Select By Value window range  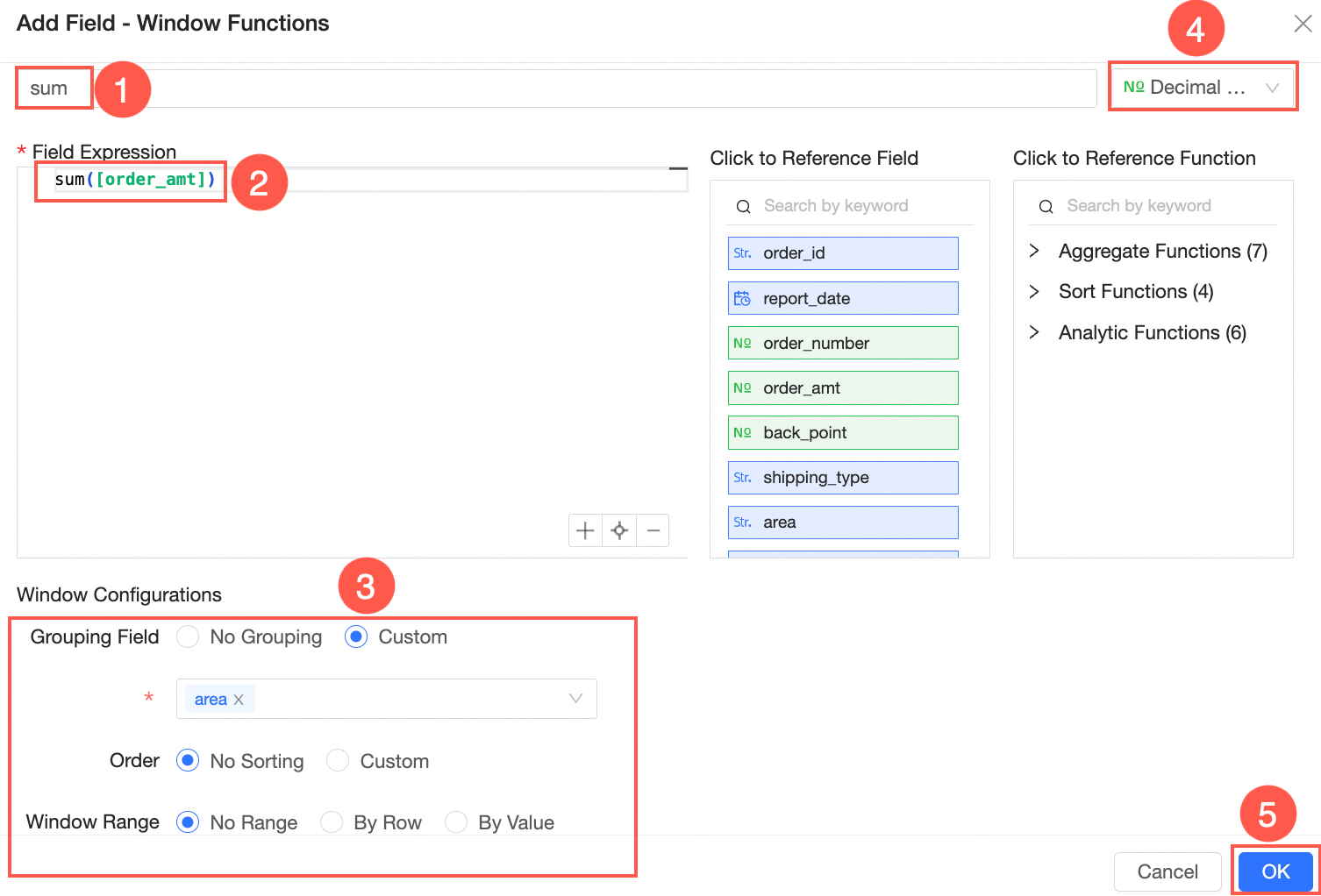point(456,822)
